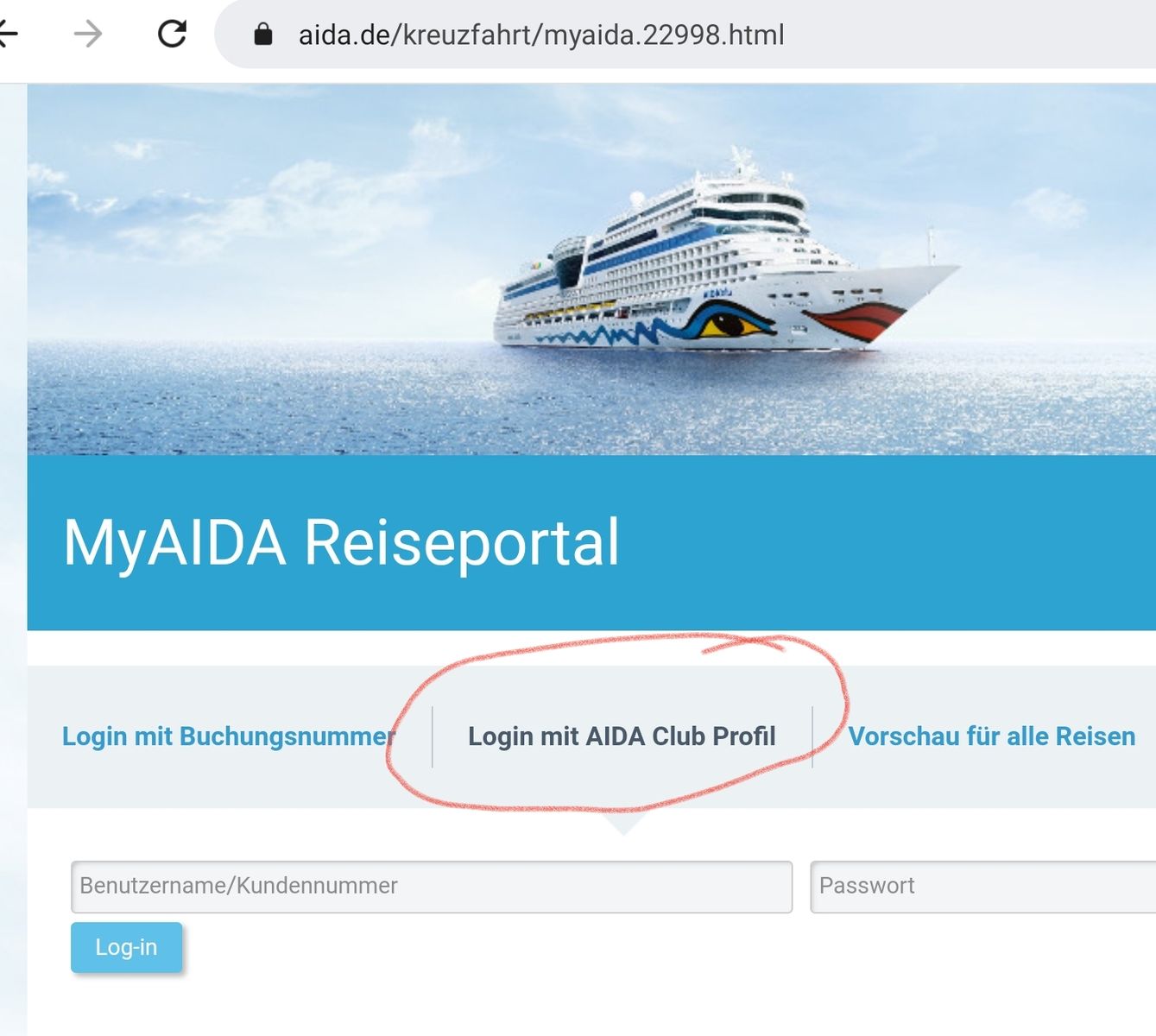The height and width of the screenshot is (1036, 1156).
Task: Click the browser forward arrow
Action: [x=88, y=35]
